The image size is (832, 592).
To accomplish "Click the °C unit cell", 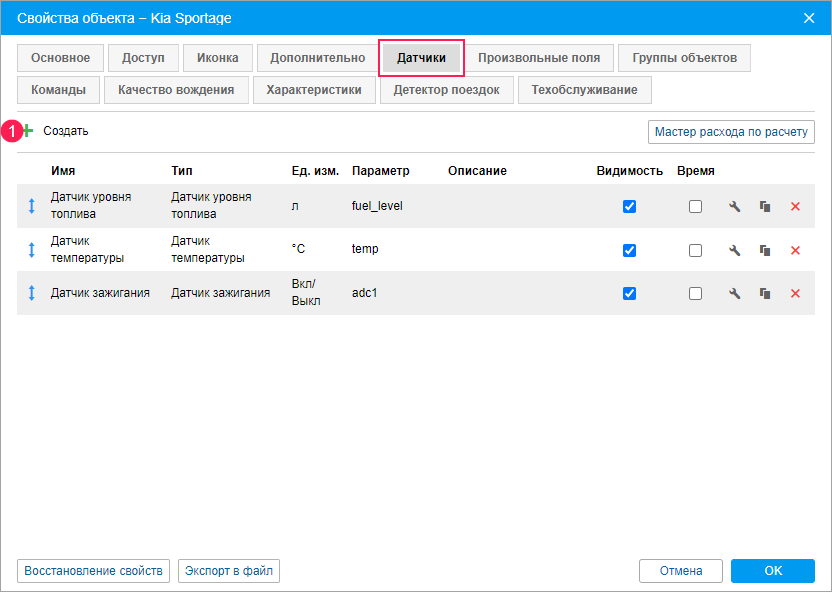I will pos(298,249).
